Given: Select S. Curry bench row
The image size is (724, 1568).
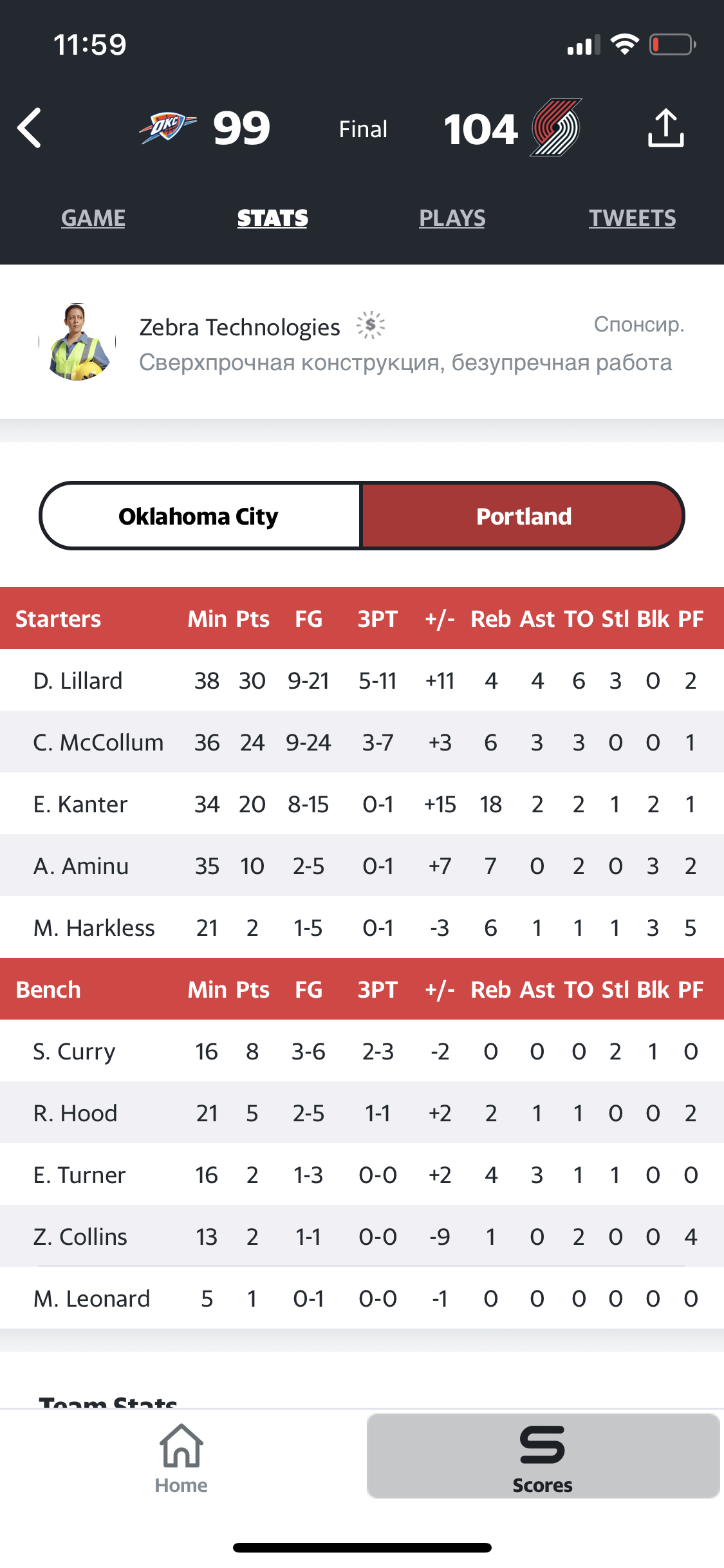Looking at the screenshot, I should (362, 1051).
